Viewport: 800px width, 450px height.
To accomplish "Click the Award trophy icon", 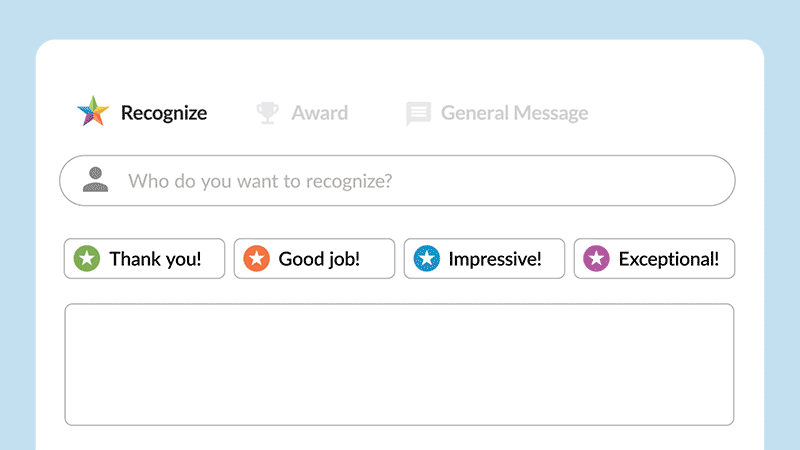I will coord(267,113).
